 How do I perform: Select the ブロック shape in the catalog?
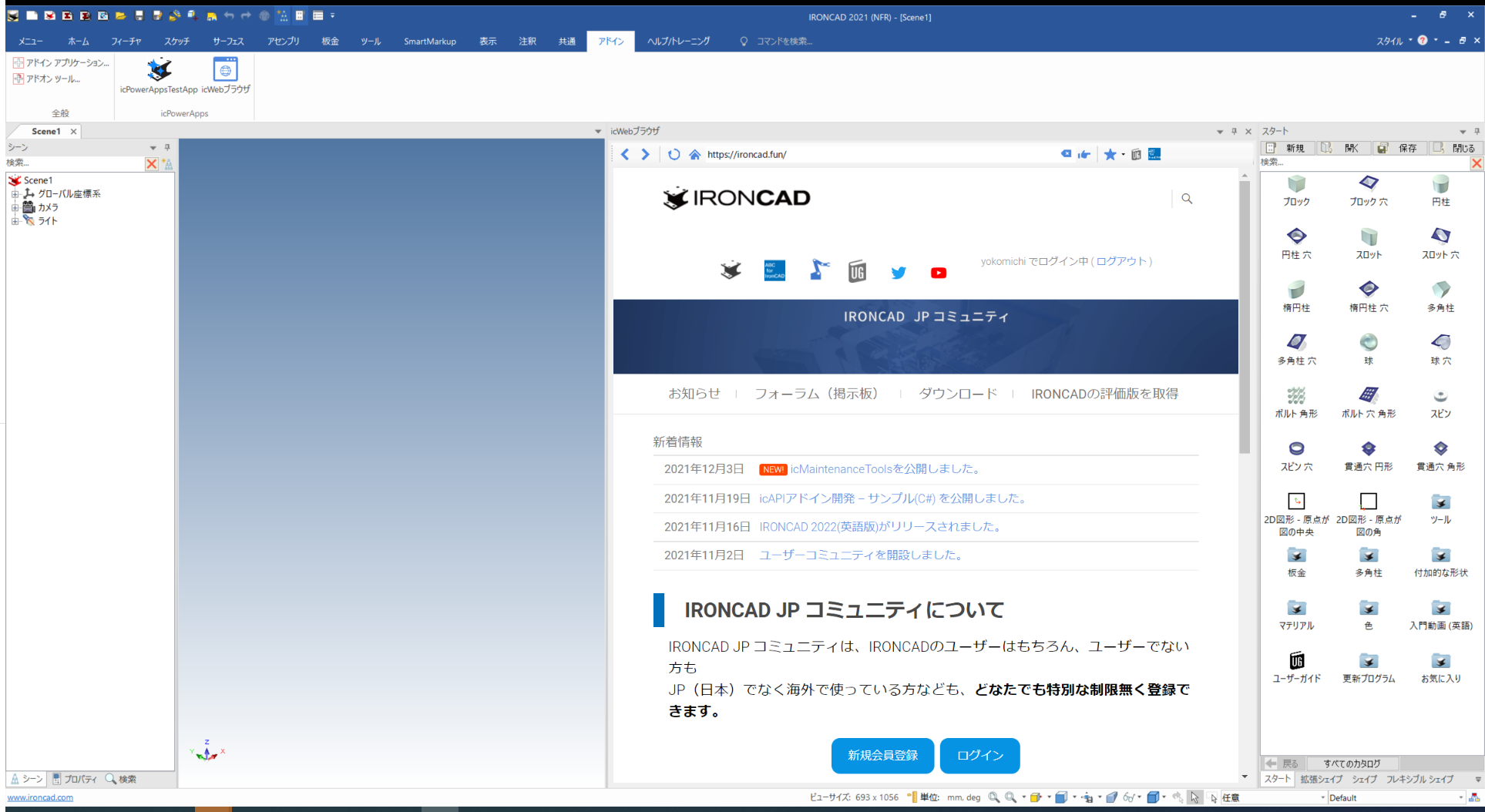point(1296,190)
